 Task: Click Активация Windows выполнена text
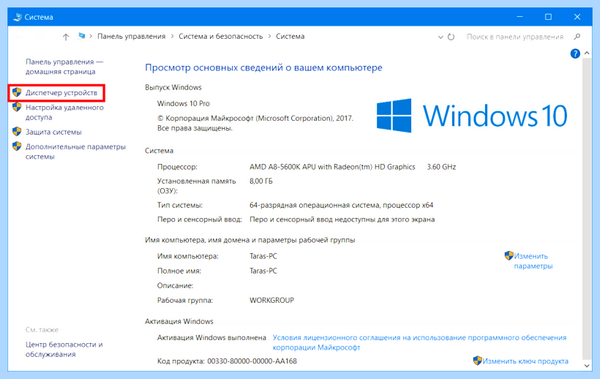point(211,338)
